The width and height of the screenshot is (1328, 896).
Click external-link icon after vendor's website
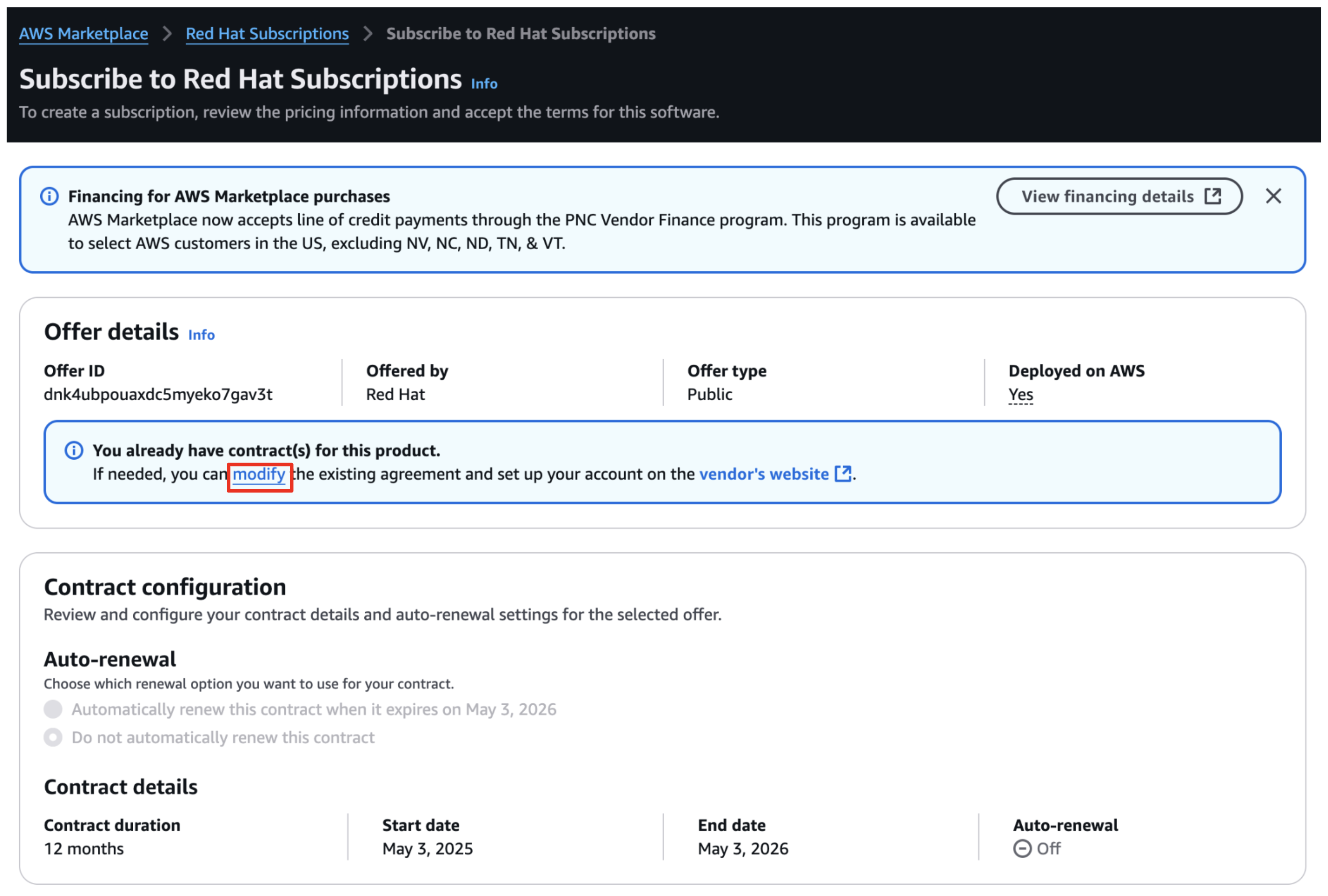point(843,474)
